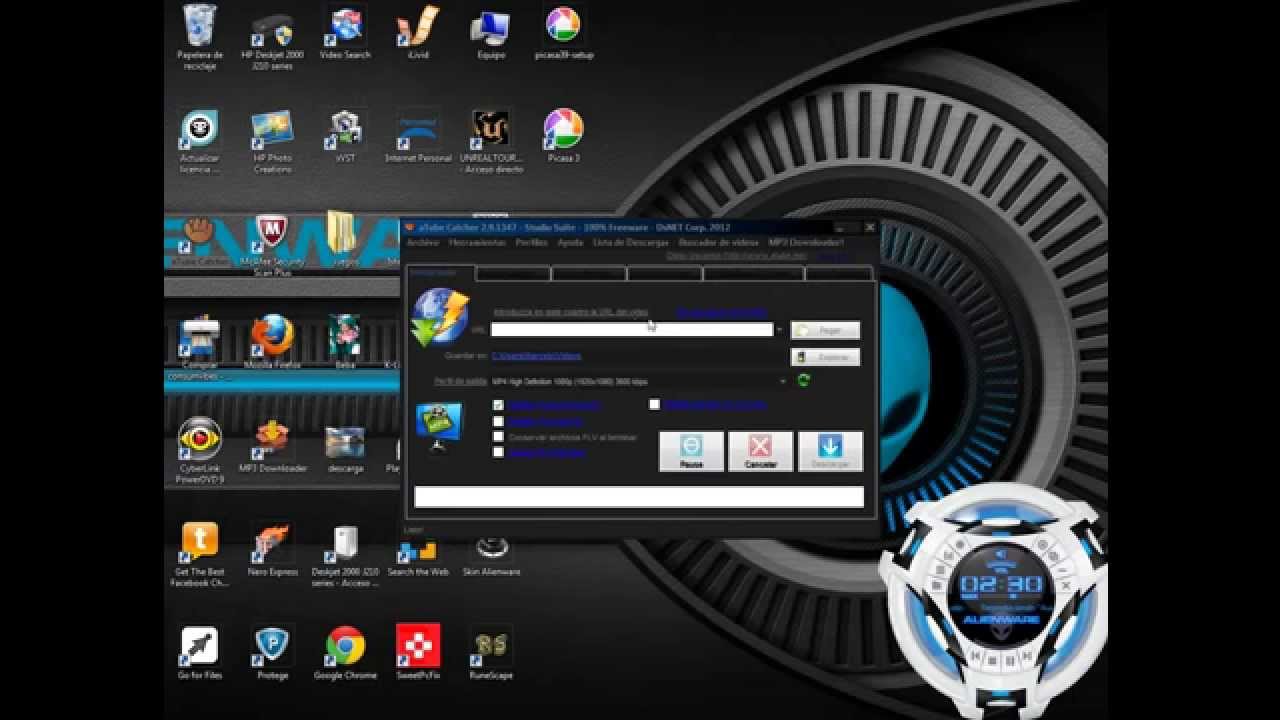Launch the Go for Files shortcut
The height and width of the screenshot is (720, 1280).
point(199,654)
